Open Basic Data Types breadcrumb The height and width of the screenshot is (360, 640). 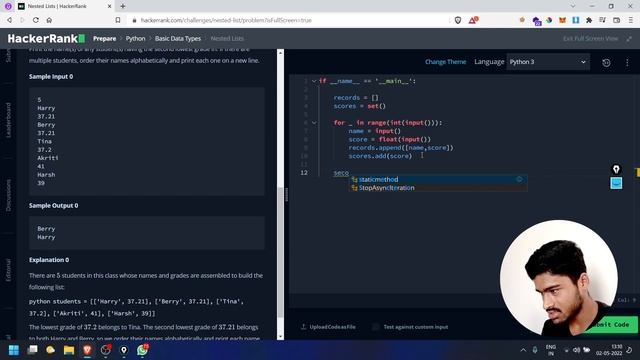[x=178, y=39]
